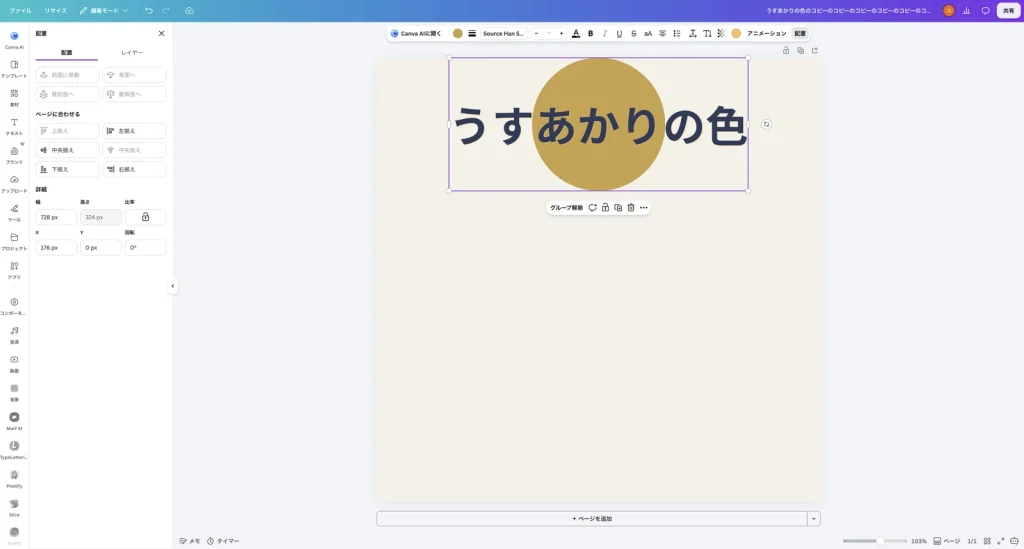Viewport: 1024px width, 549px height.
Task: Click the グループ解除 (Ungroup) button
Action: [566, 208]
